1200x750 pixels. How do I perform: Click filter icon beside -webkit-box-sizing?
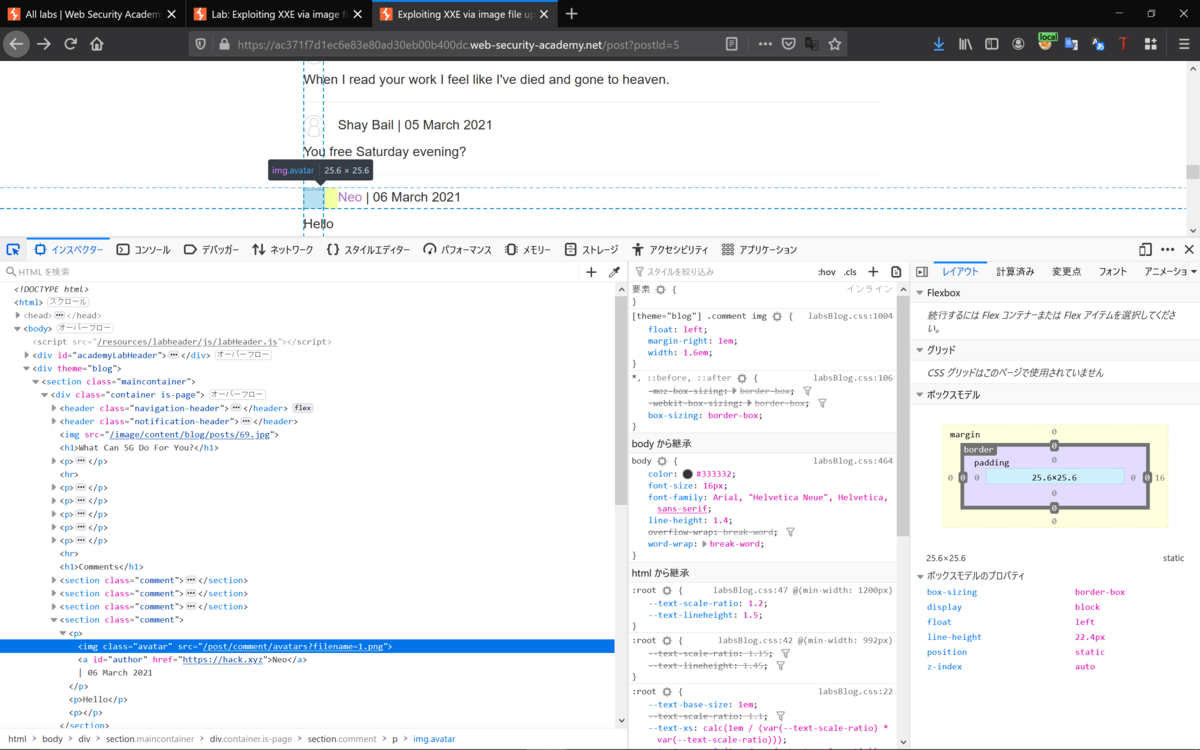point(822,403)
